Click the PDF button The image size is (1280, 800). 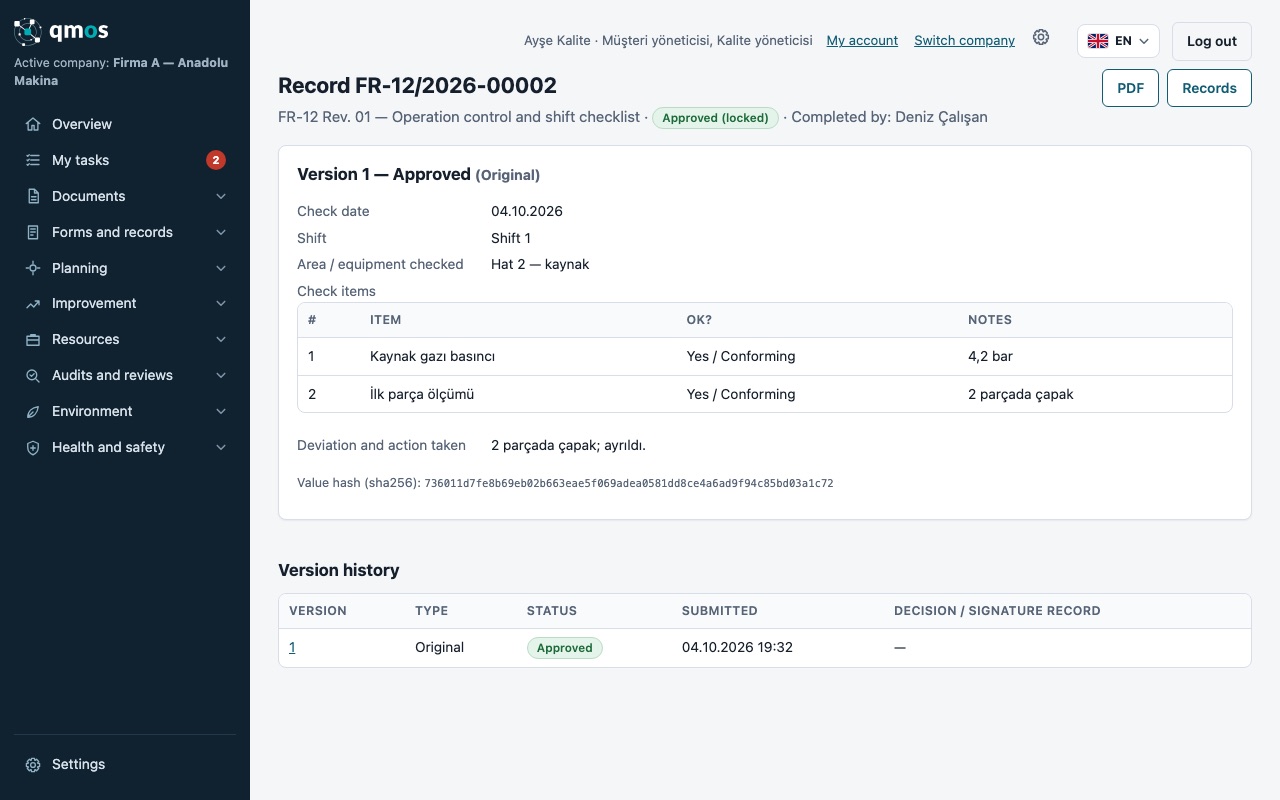point(1130,88)
